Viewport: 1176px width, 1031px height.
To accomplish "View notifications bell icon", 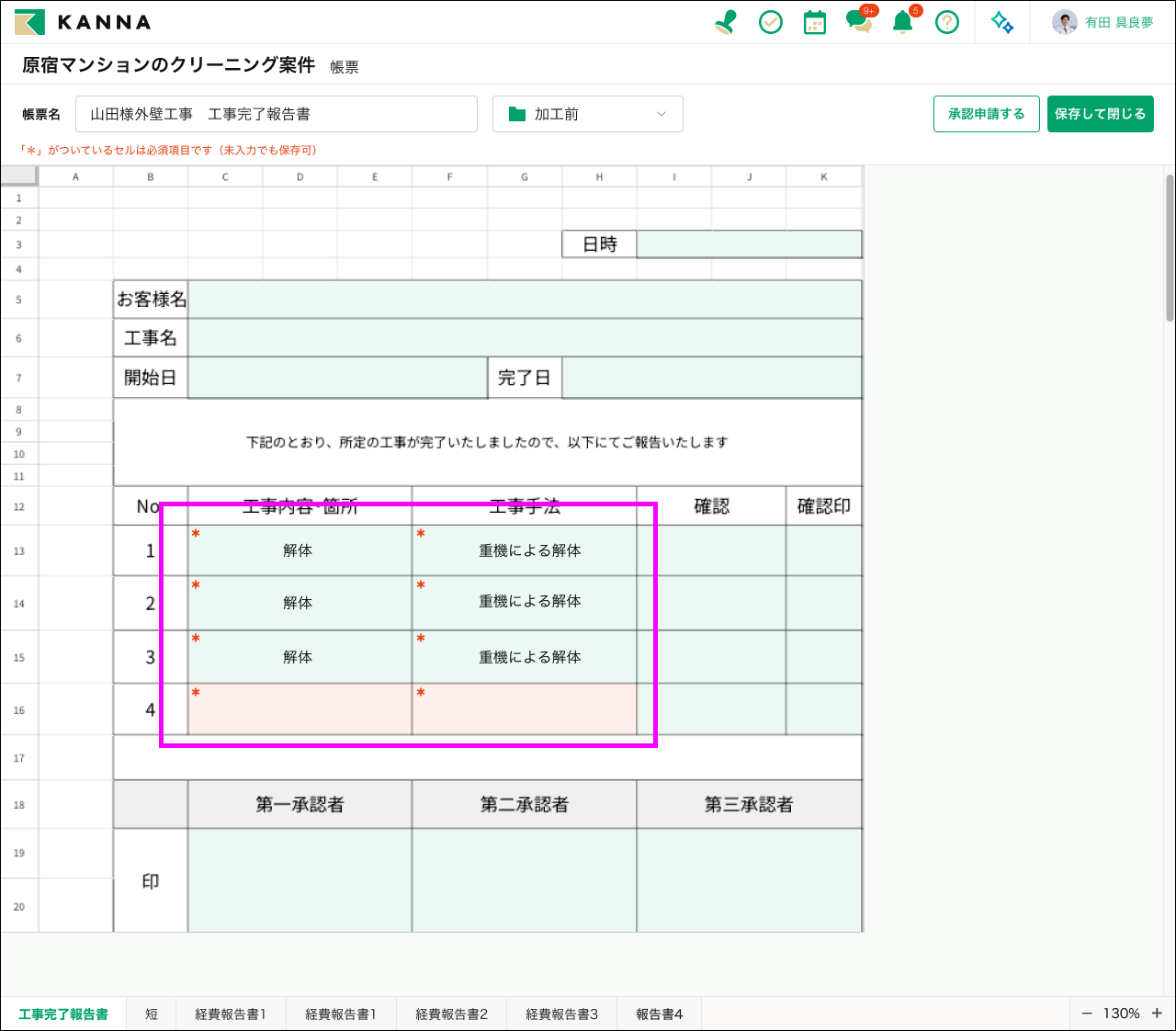I will pyautogui.click(x=903, y=22).
